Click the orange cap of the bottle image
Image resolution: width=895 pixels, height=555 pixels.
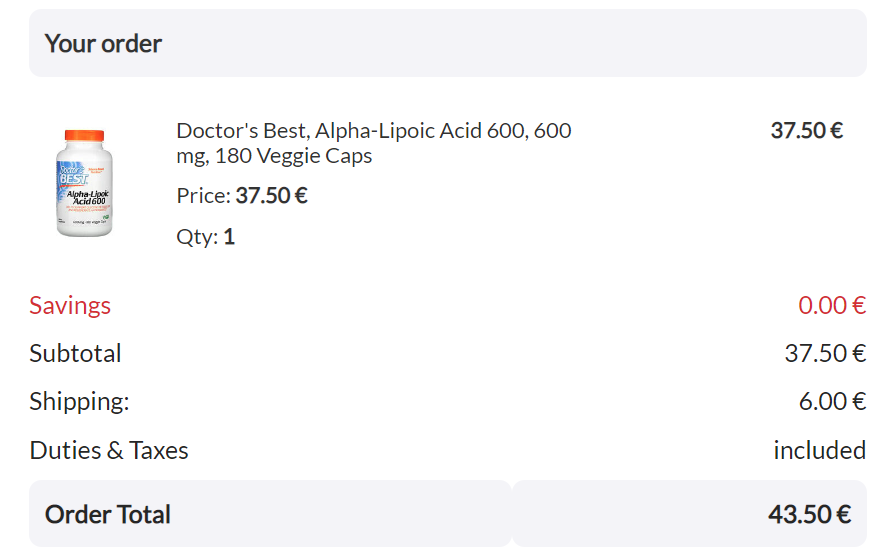click(x=84, y=135)
